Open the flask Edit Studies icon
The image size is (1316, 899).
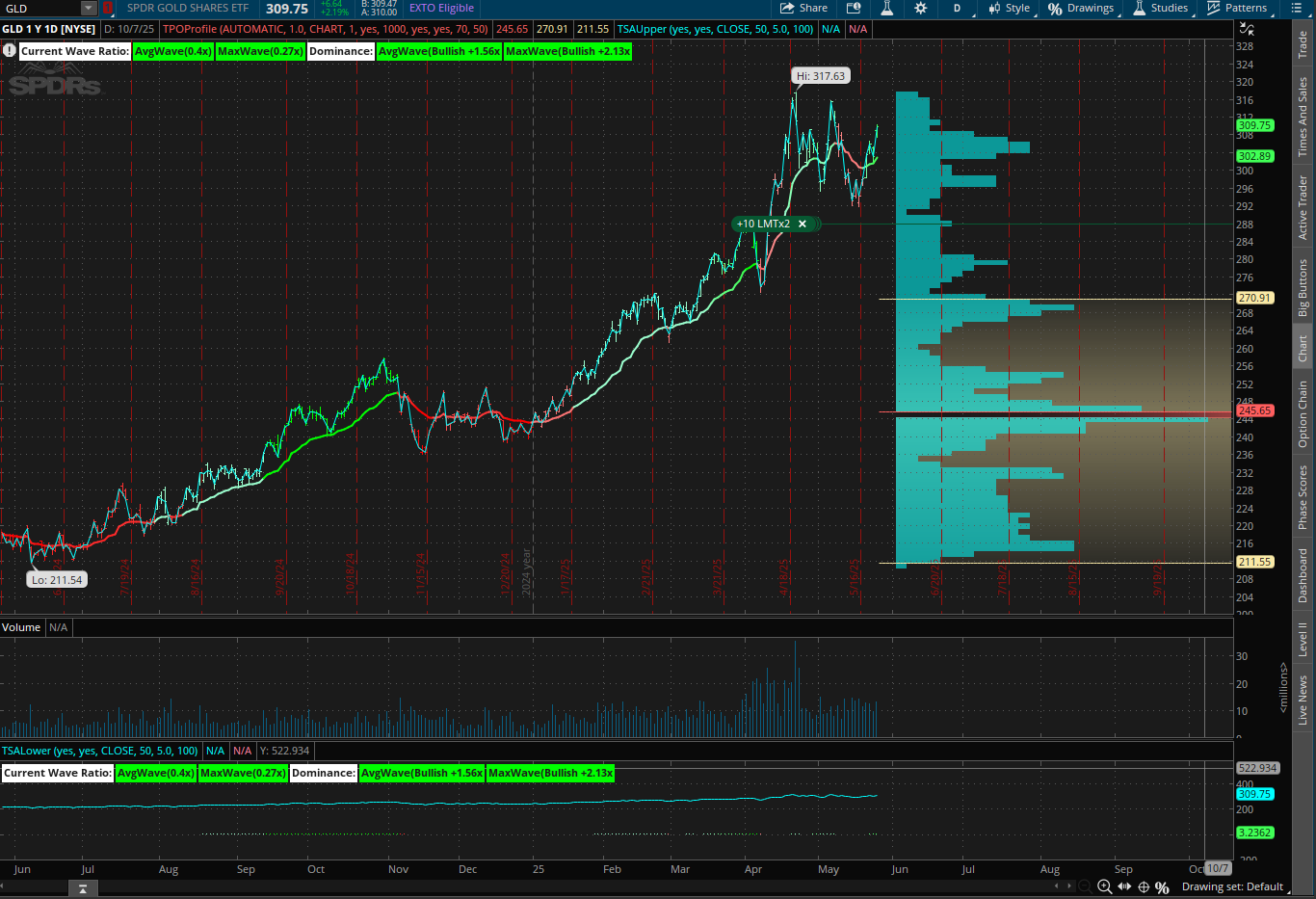click(x=886, y=8)
